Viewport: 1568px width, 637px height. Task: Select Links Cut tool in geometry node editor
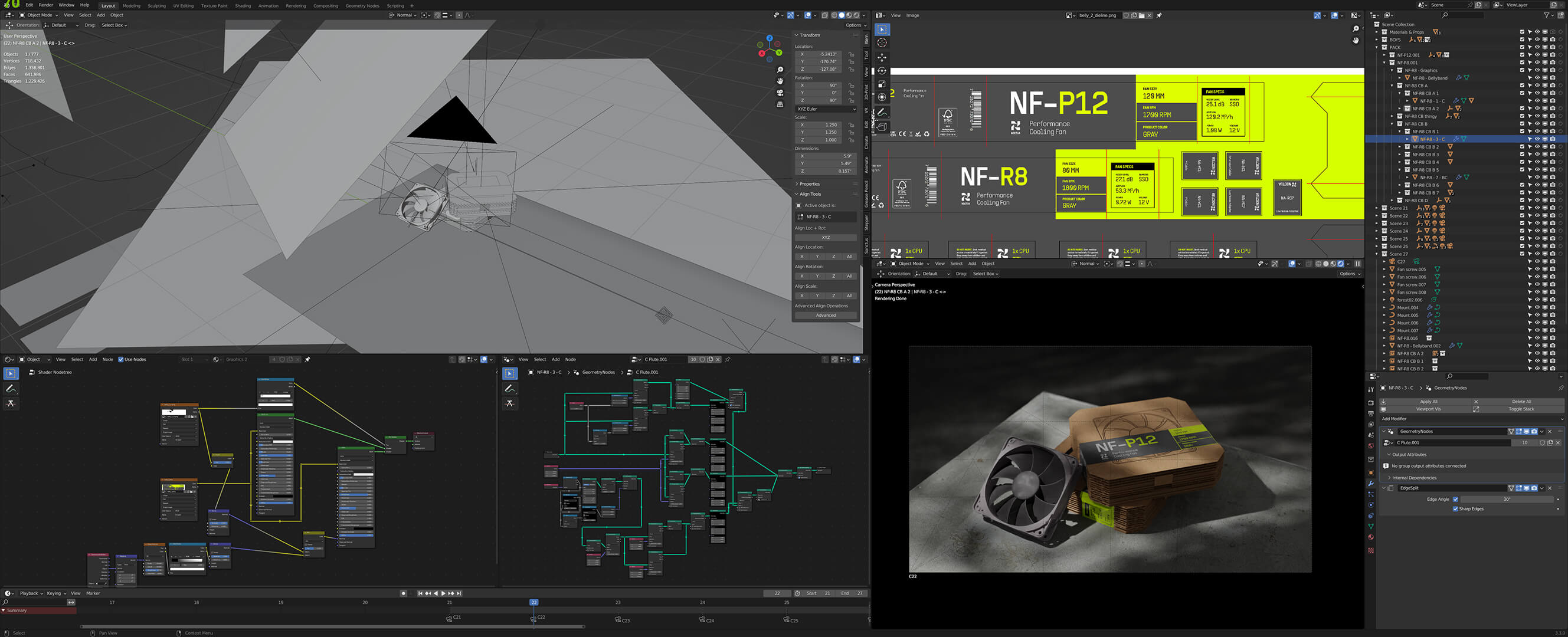[510, 403]
